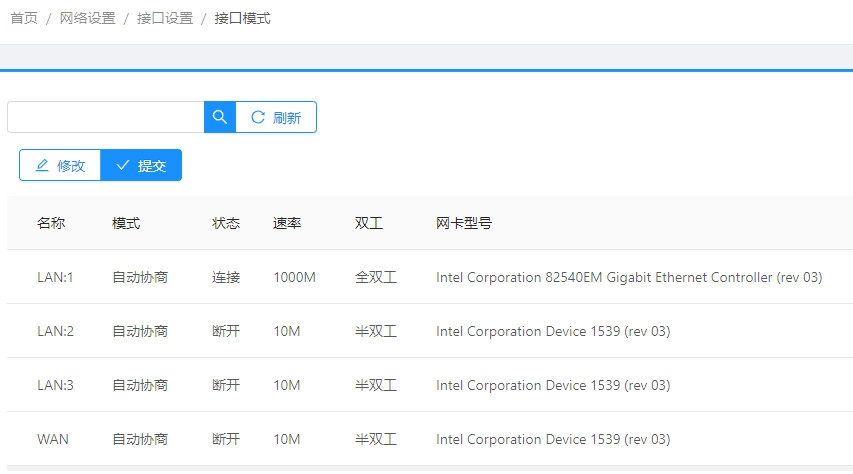The image size is (853, 474).
Task: Go to 首页 in breadcrumb
Action: [24, 19]
